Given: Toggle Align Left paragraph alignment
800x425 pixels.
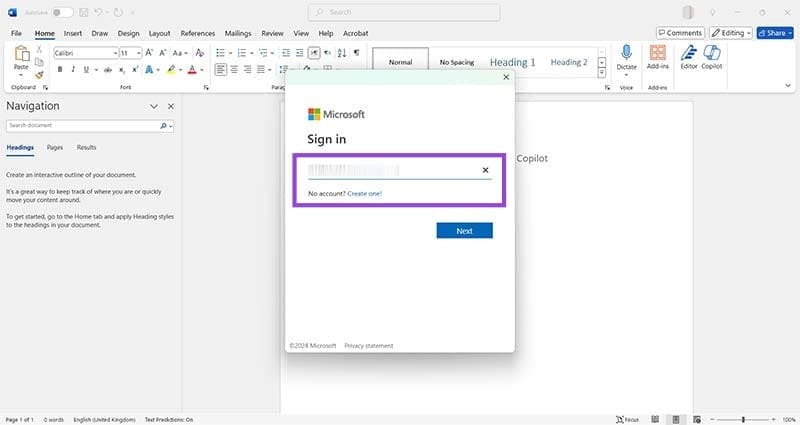Looking at the screenshot, I should [220, 69].
